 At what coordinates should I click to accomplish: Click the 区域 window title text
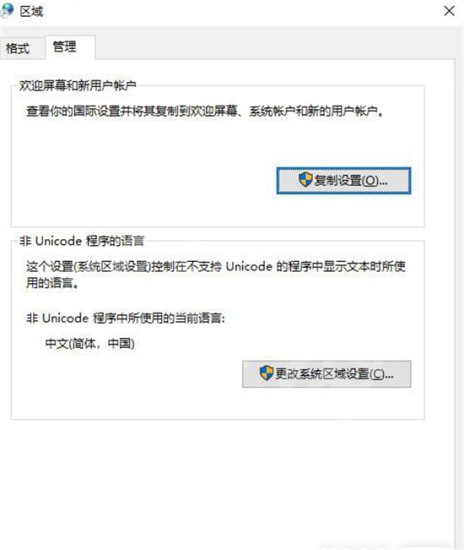(32, 11)
